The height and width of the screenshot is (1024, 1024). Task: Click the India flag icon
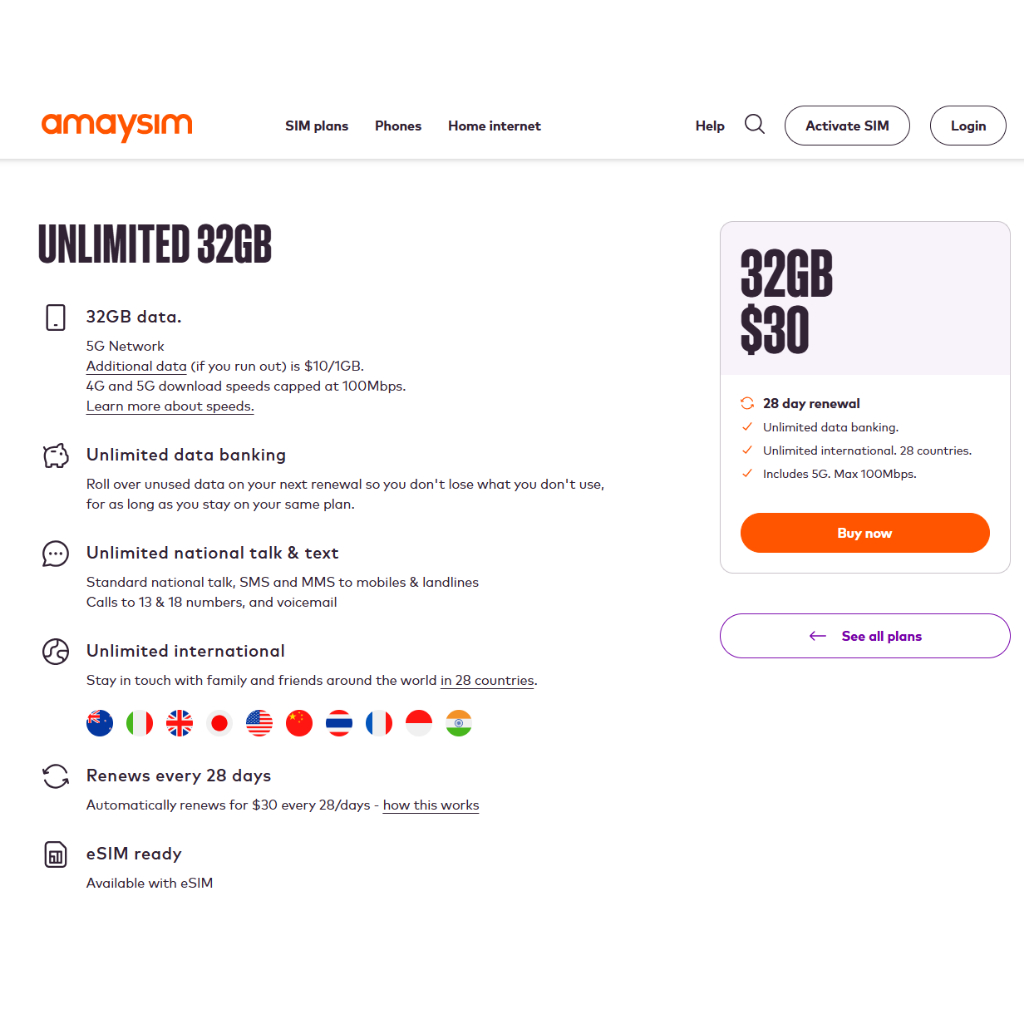coord(459,723)
